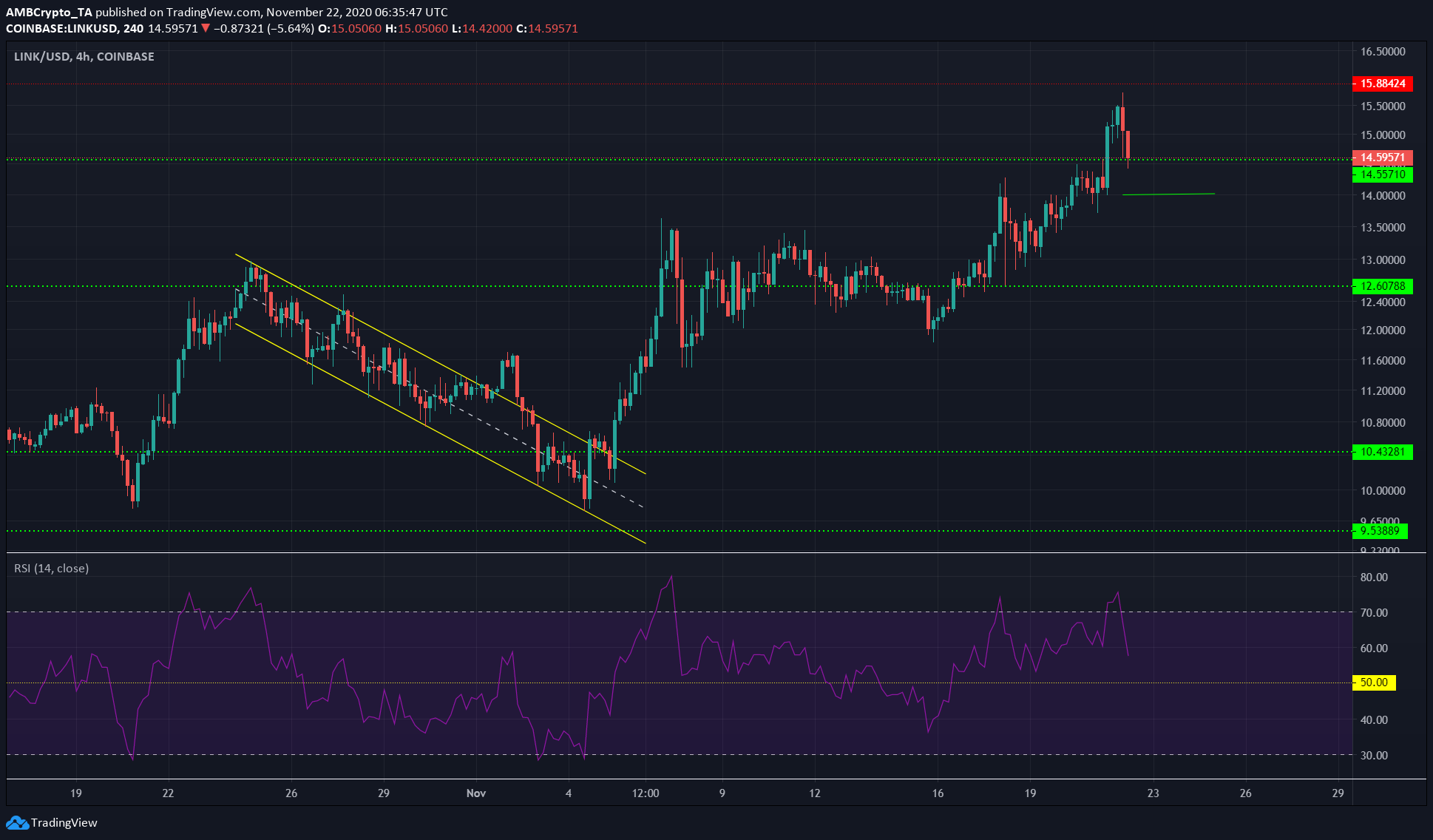Click the yellow 50.00 RSI label
The width and height of the screenshot is (1433, 840).
tap(1374, 682)
